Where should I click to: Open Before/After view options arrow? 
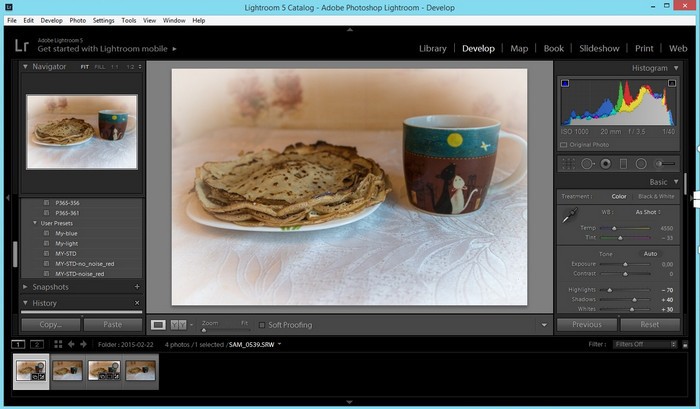click(x=192, y=325)
